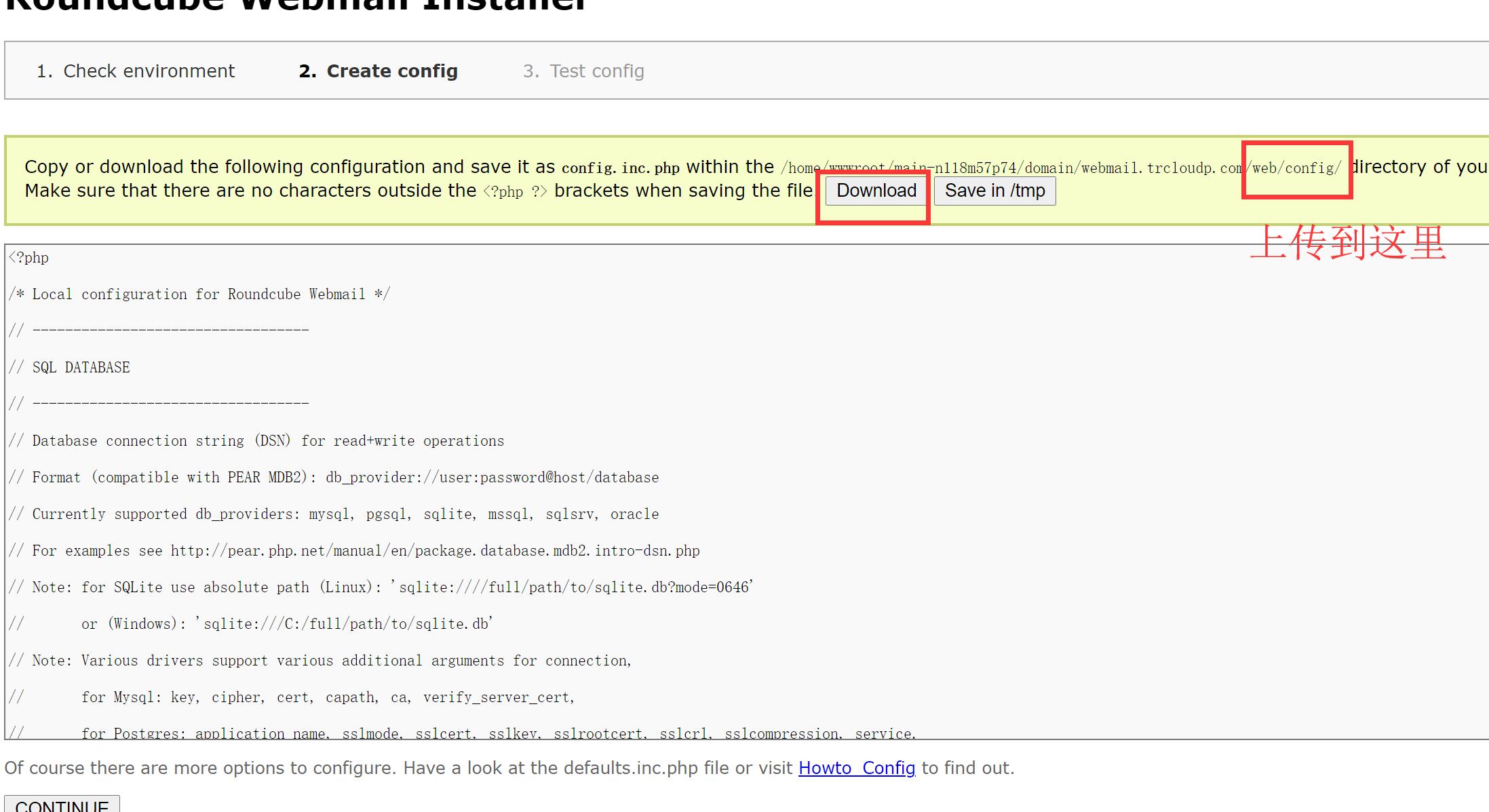Click the Download button

point(876,191)
